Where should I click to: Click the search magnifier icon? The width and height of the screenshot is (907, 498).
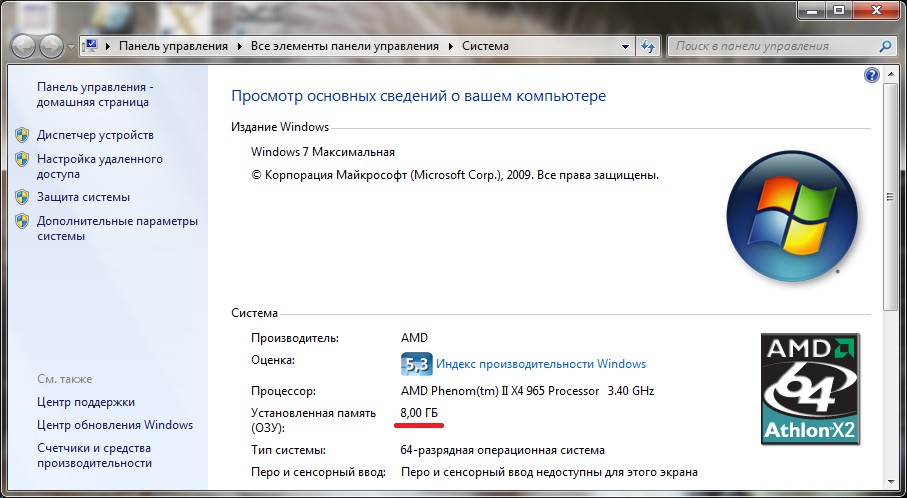pos(885,46)
